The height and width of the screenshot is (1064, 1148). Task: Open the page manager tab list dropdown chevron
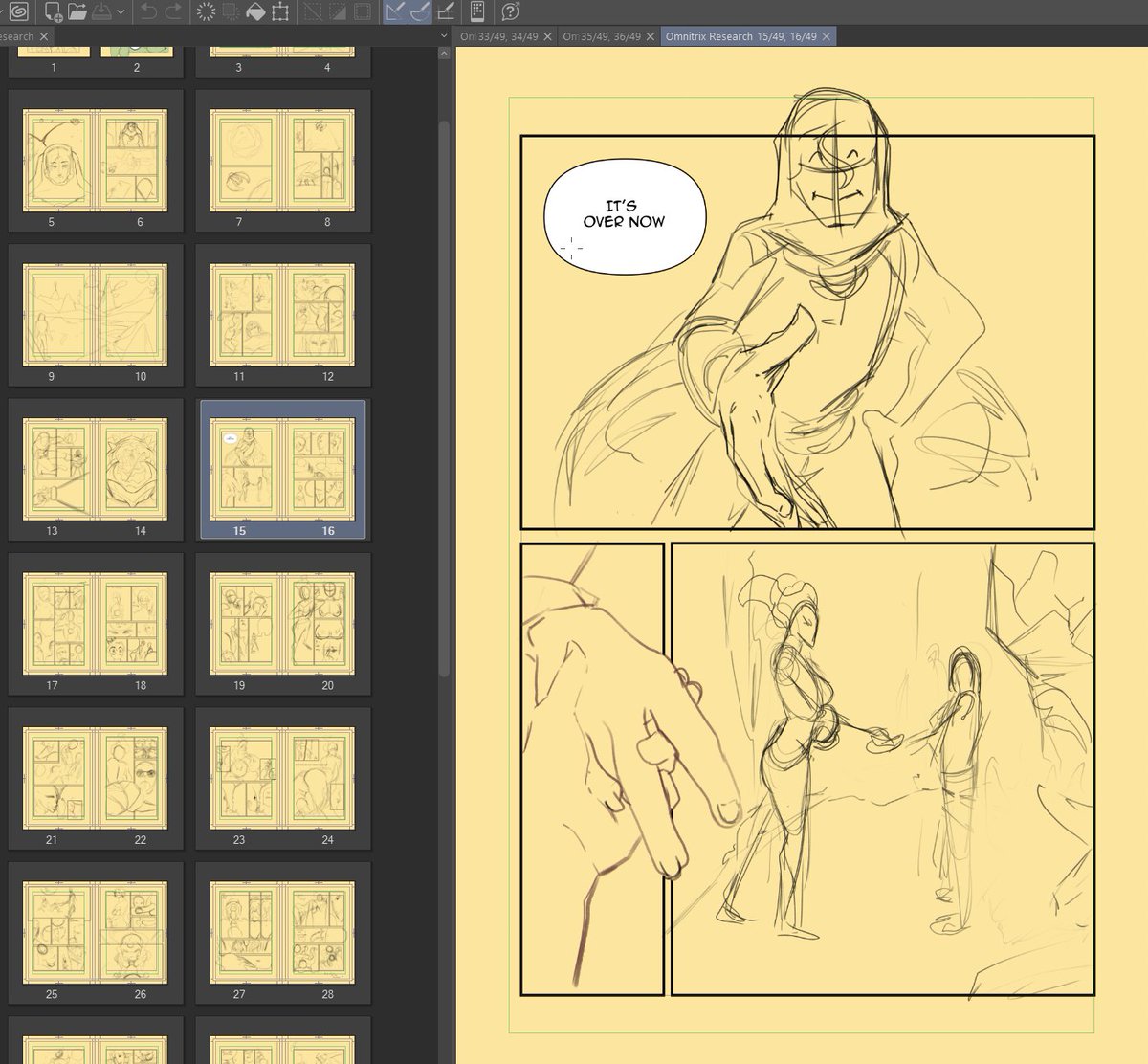pyautogui.click(x=444, y=36)
